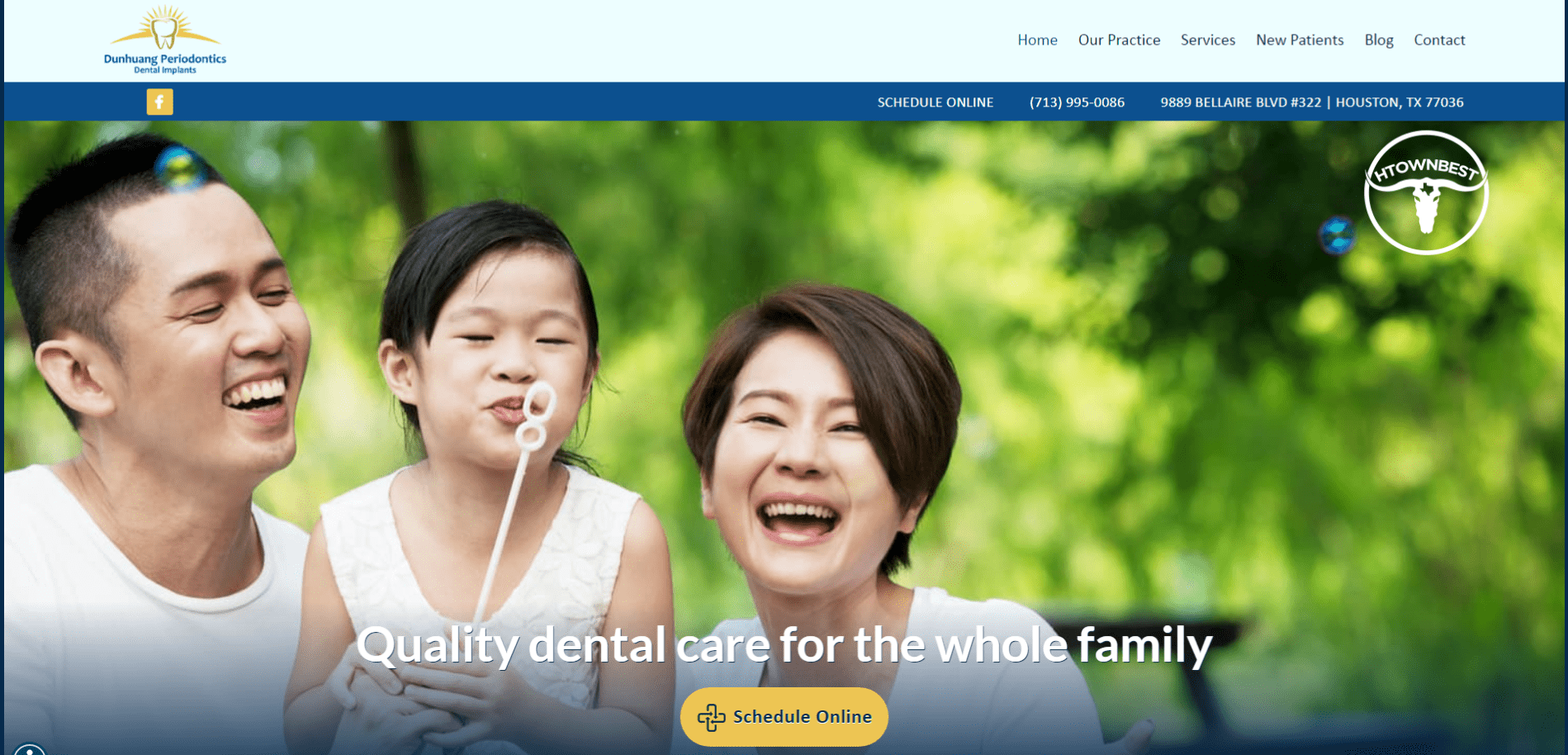
Task: Open the accessibility icon at bottom-left corner
Action: click(x=30, y=750)
